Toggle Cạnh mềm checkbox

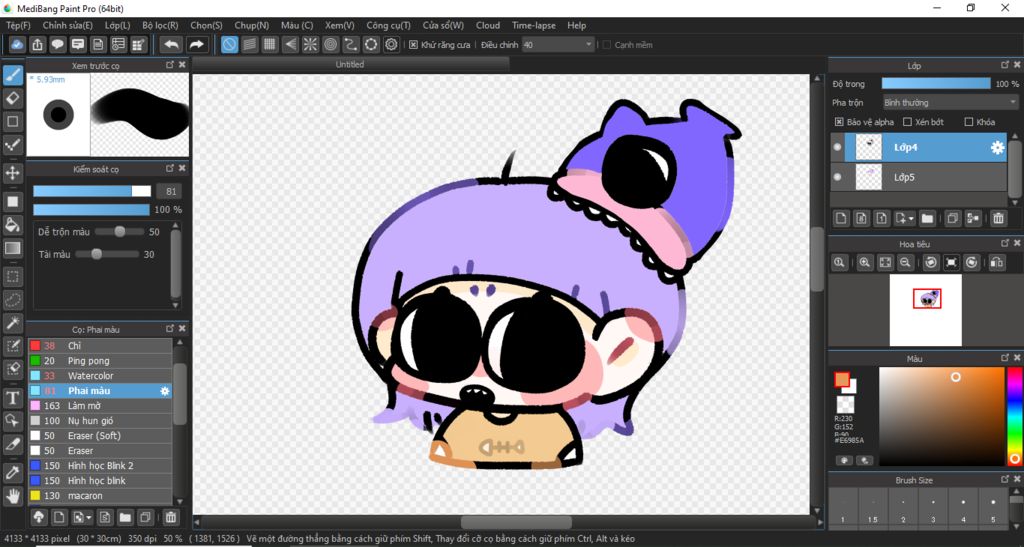[x=607, y=44]
